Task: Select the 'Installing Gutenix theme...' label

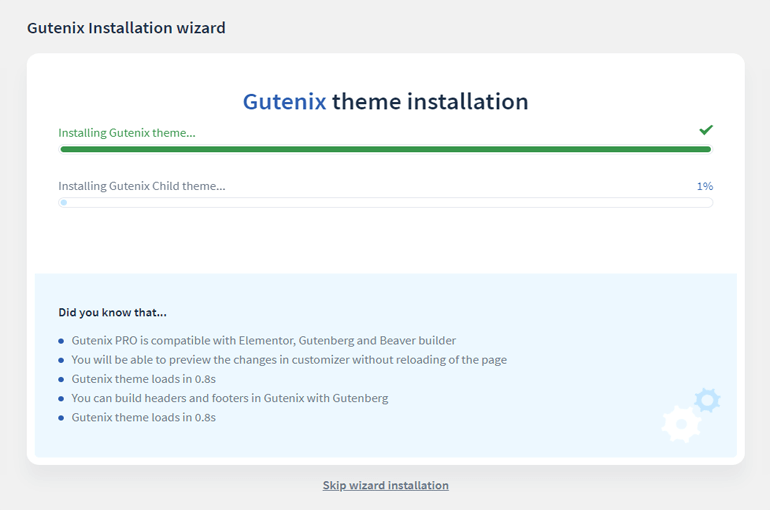Action: point(127,133)
